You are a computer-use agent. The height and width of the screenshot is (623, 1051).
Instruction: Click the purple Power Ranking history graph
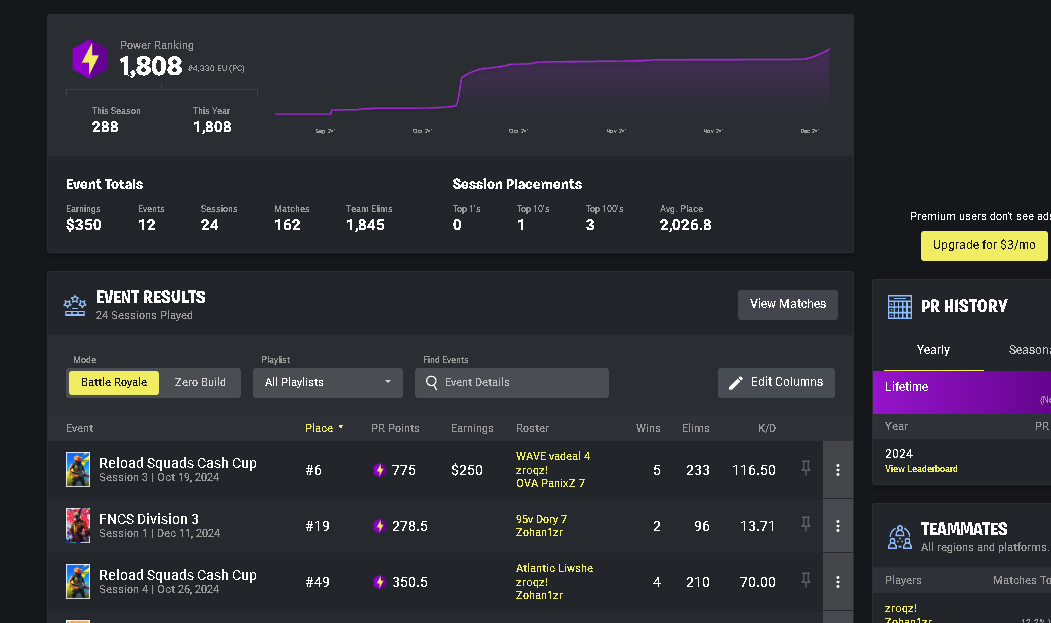tap(552, 84)
